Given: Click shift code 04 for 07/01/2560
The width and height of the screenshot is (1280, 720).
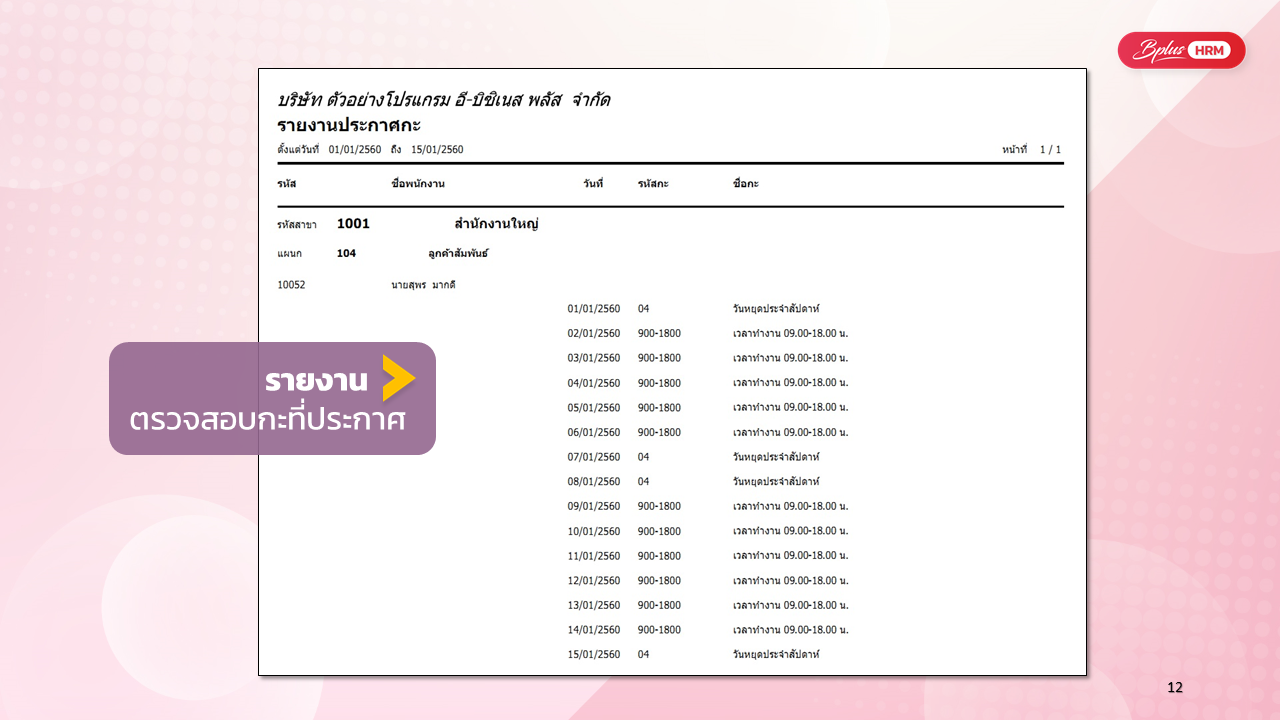Looking at the screenshot, I should click(x=644, y=457).
